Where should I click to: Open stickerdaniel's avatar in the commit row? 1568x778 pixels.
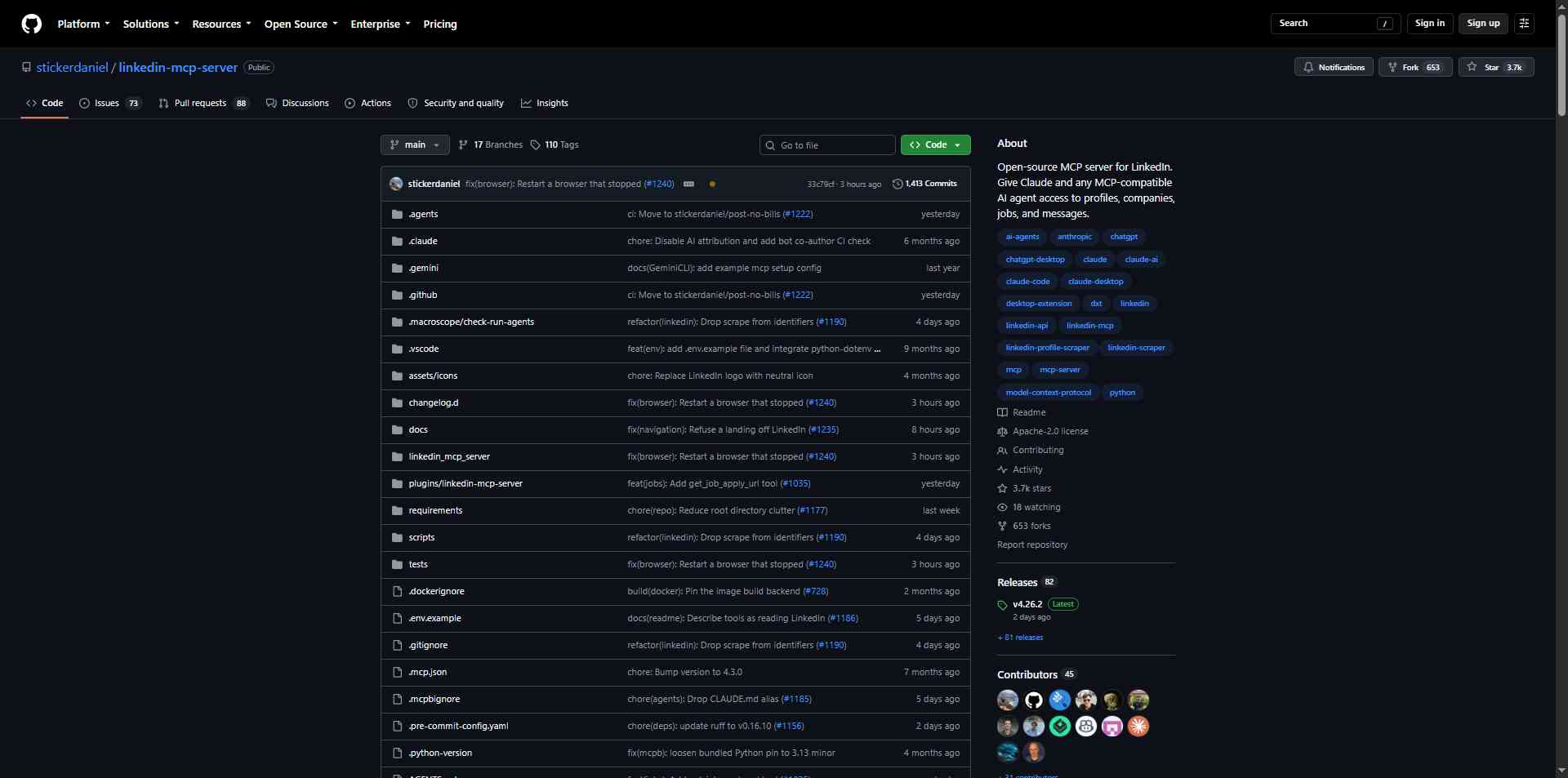click(x=396, y=184)
